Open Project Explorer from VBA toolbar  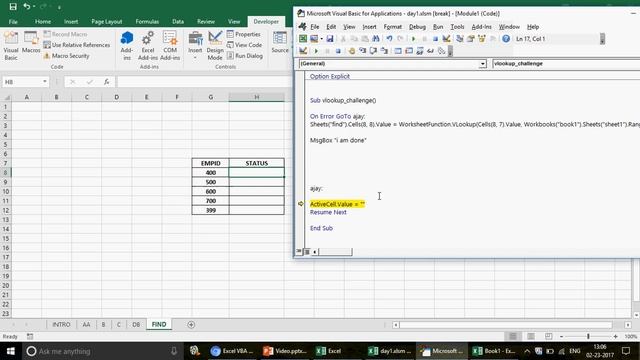coord(460,39)
